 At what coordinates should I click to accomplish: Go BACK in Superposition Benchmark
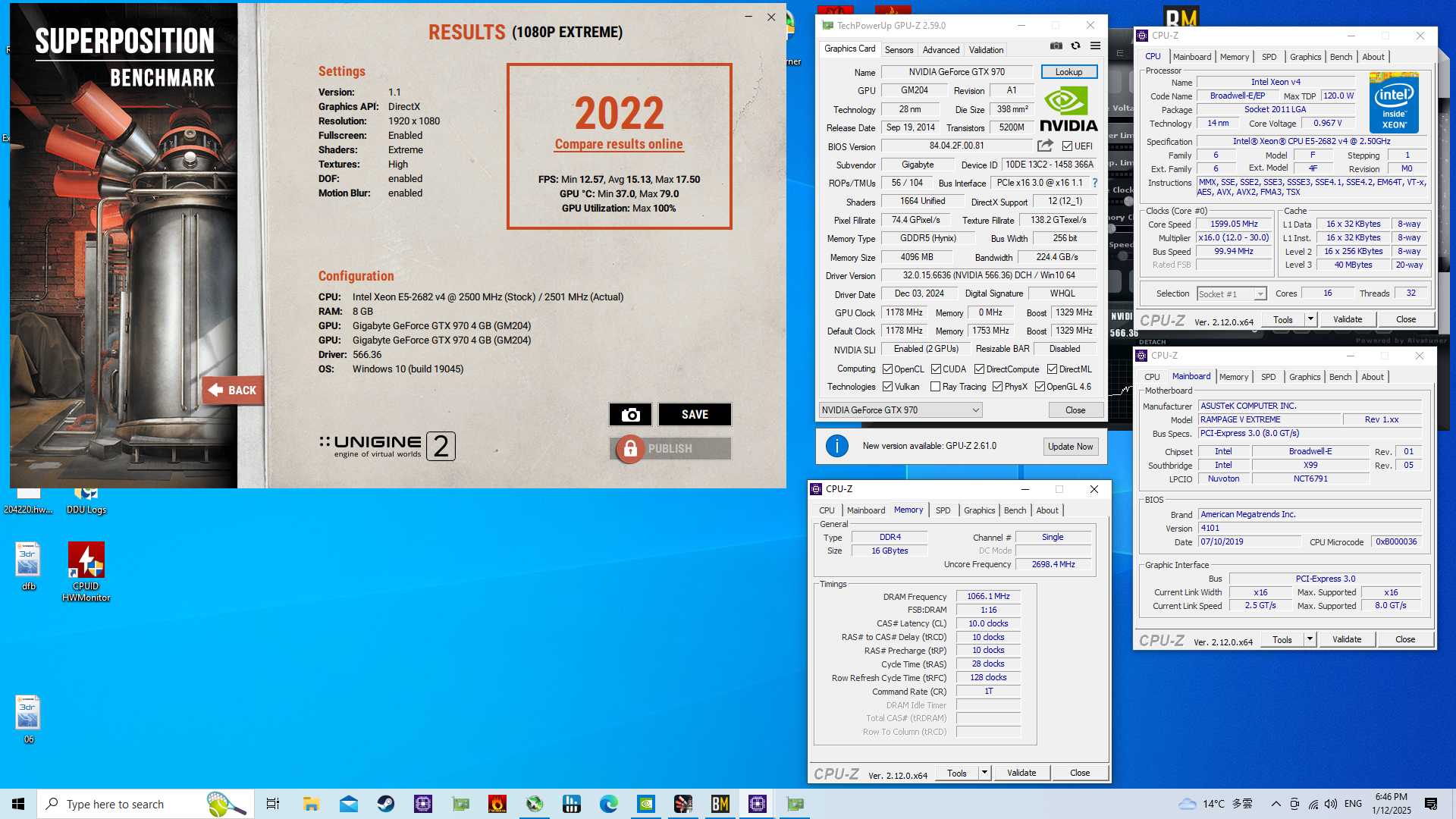233,391
